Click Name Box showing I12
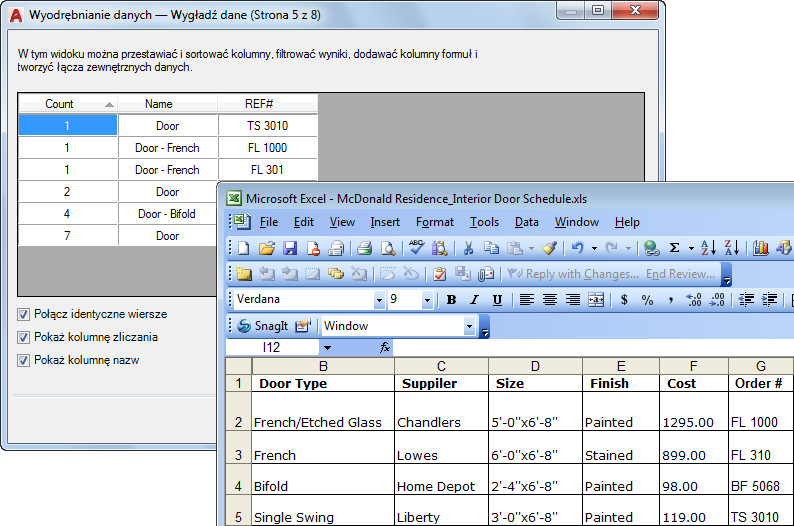The width and height of the screenshot is (794, 526). click(x=272, y=347)
